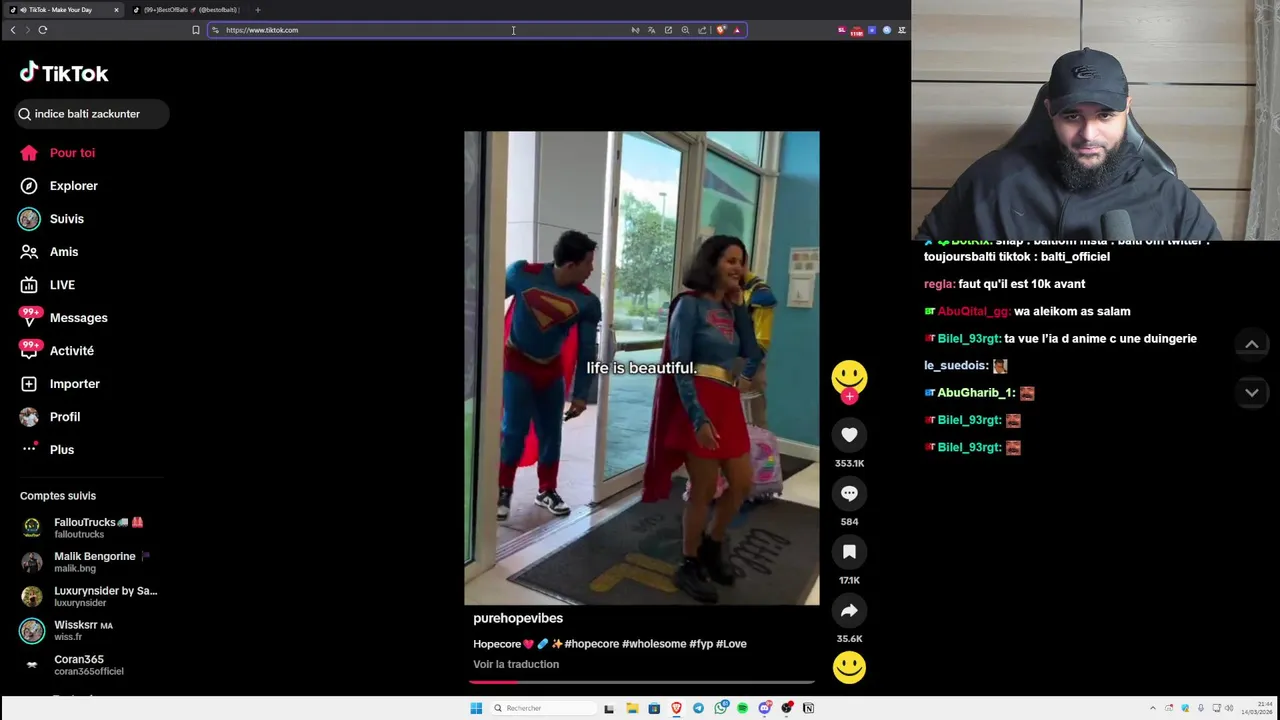Pause the playing video
This screenshot has width=1280, height=720.
tap(641, 368)
